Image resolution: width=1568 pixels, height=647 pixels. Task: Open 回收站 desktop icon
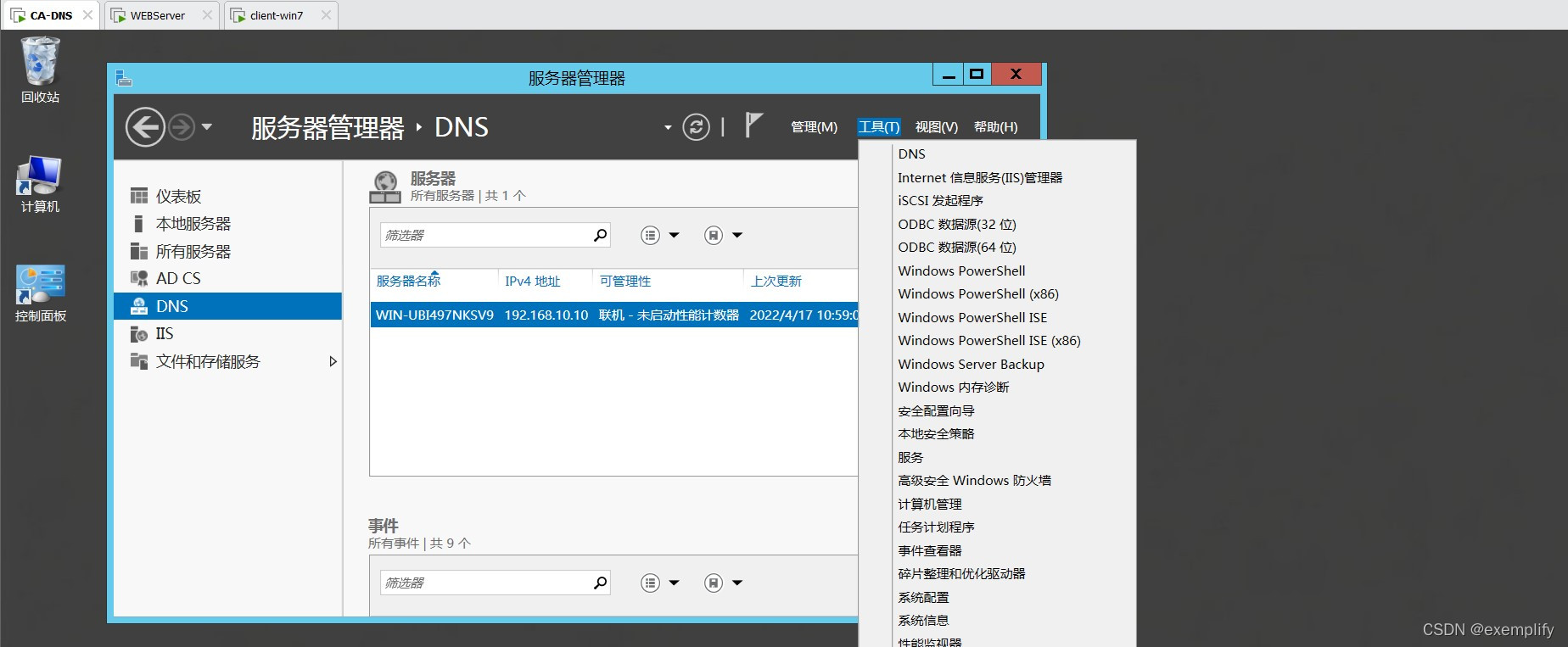pyautogui.click(x=40, y=70)
